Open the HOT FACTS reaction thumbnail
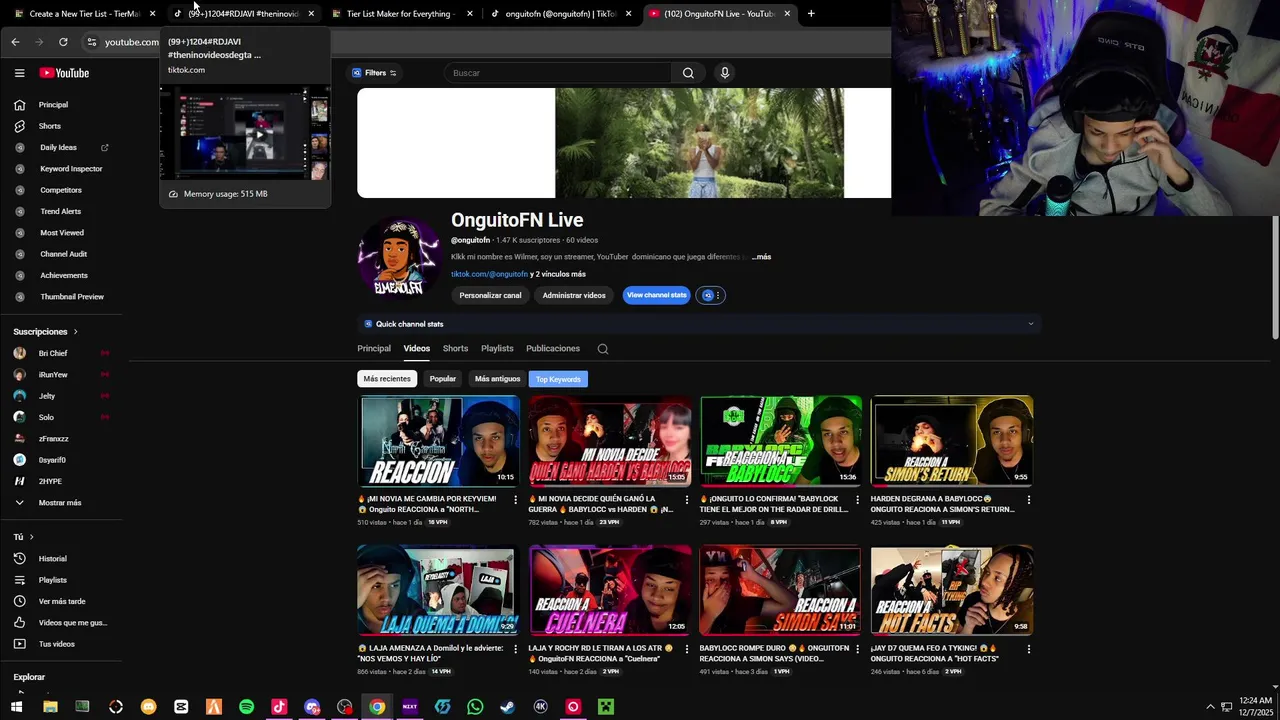Screen dimensions: 1280x720 coord(951,590)
